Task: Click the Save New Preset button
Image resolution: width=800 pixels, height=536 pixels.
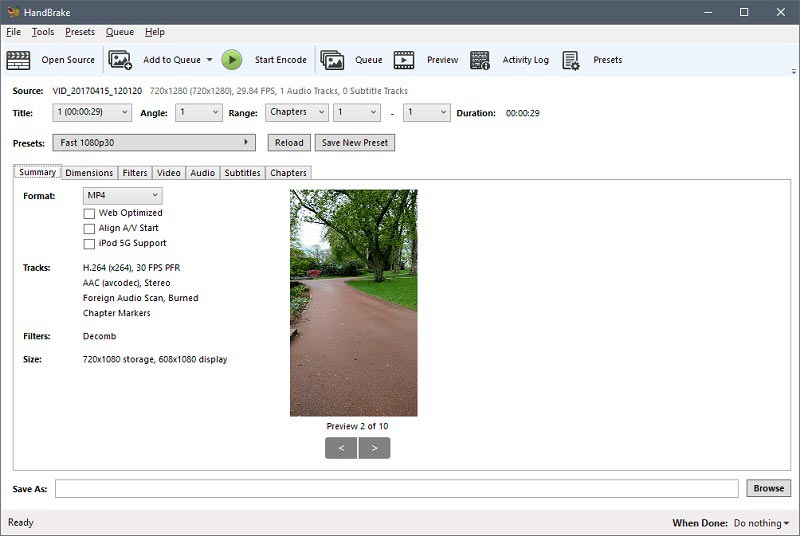Action: [x=354, y=143]
